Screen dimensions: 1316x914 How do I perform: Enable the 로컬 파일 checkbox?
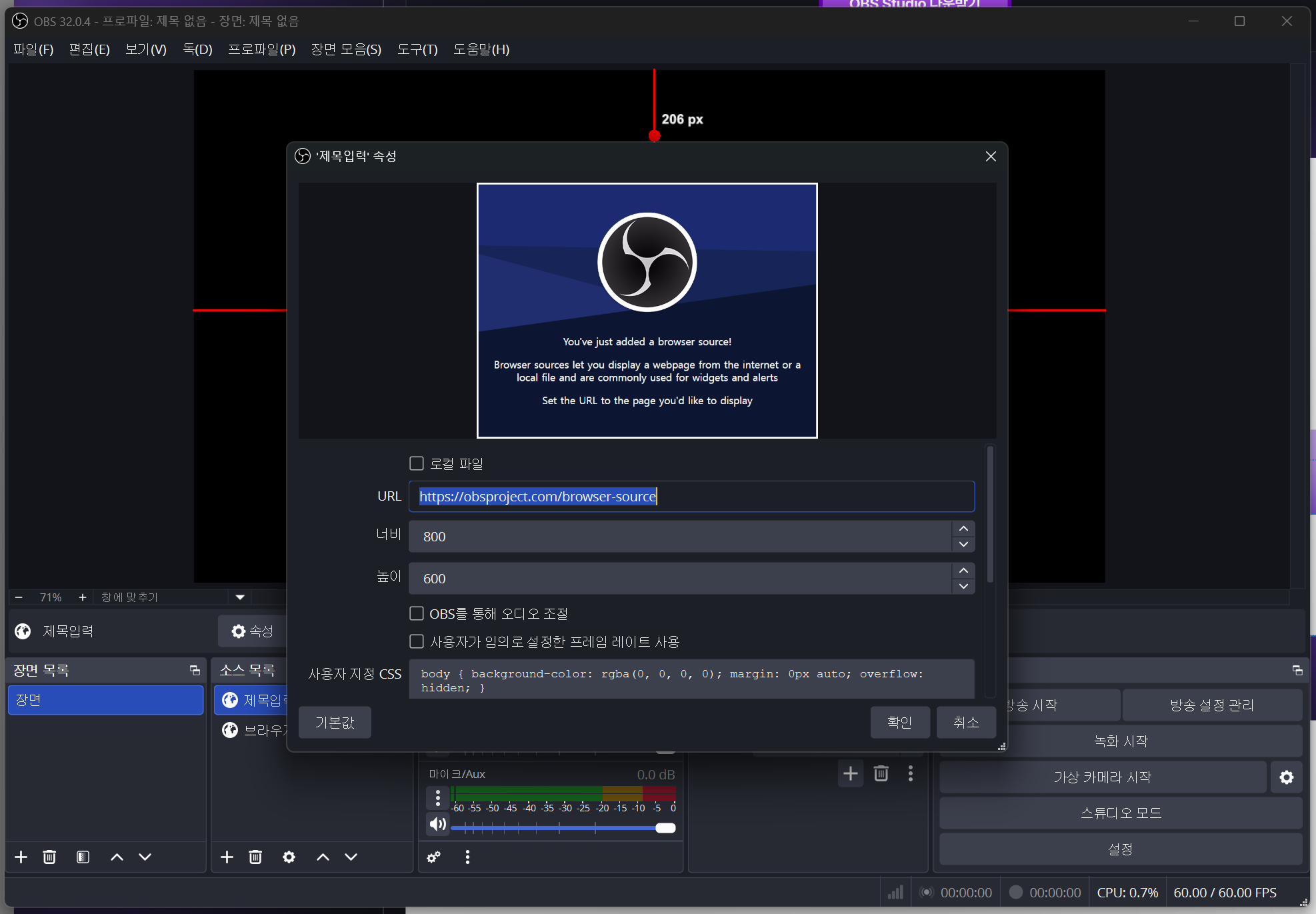[x=417, y=463]
